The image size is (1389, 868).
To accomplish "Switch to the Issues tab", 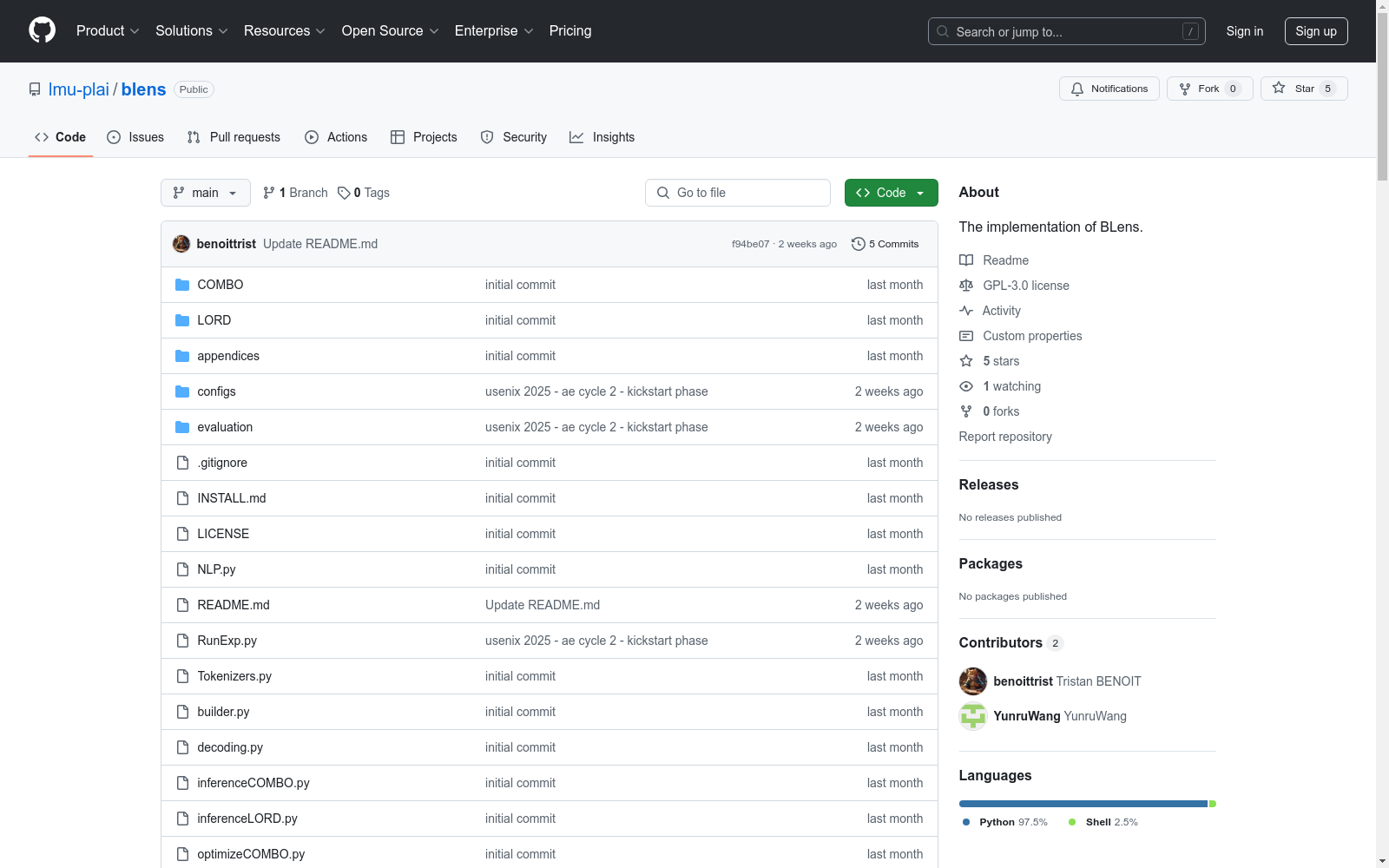I will 135,137.
